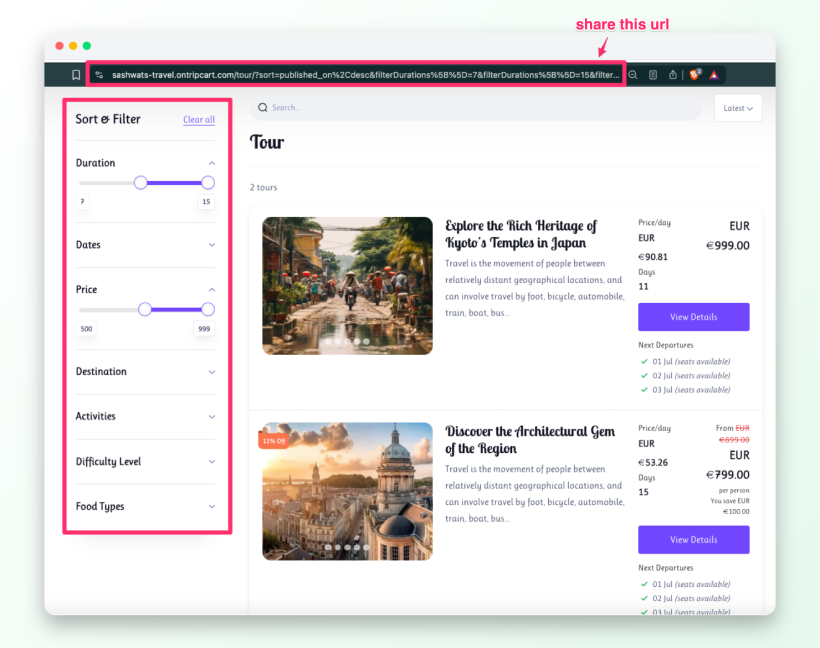Click the "2 tours" result count
Screen dimensions: 820x648
[x=264, y=187]
